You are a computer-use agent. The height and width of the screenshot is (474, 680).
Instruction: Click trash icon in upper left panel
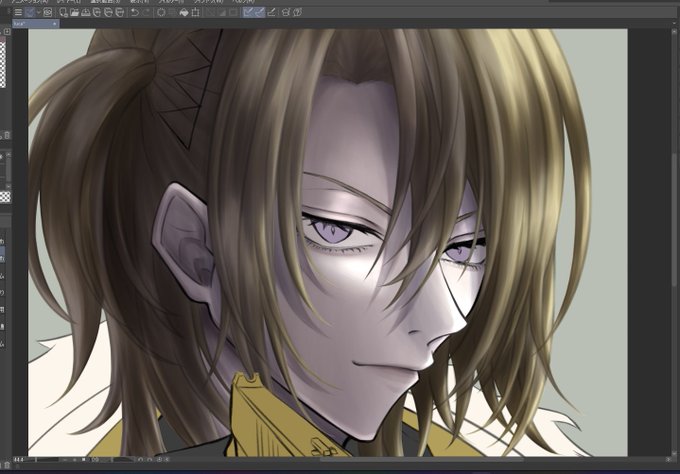pyautogui.click(x=7, y=136)
